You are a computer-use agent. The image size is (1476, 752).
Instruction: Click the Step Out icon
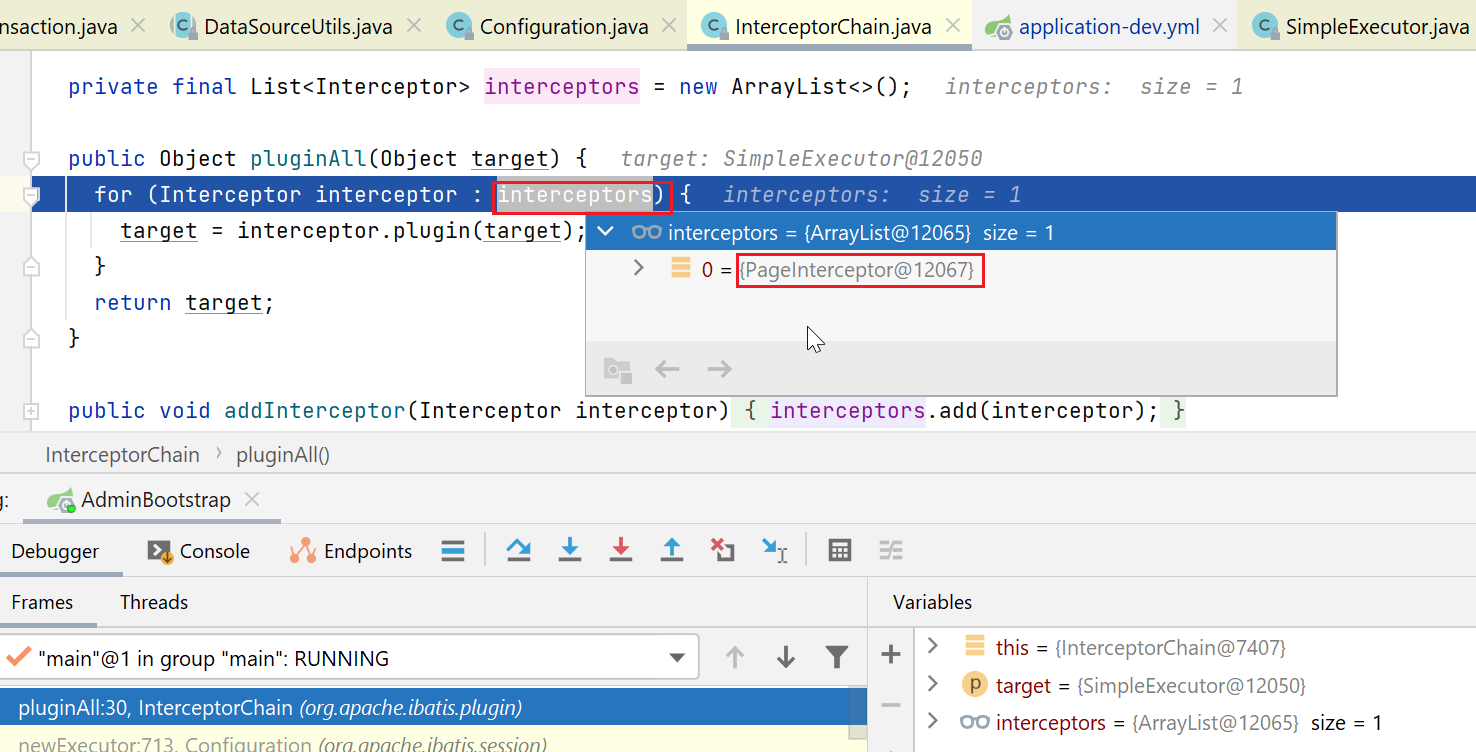tap(672, 550)
